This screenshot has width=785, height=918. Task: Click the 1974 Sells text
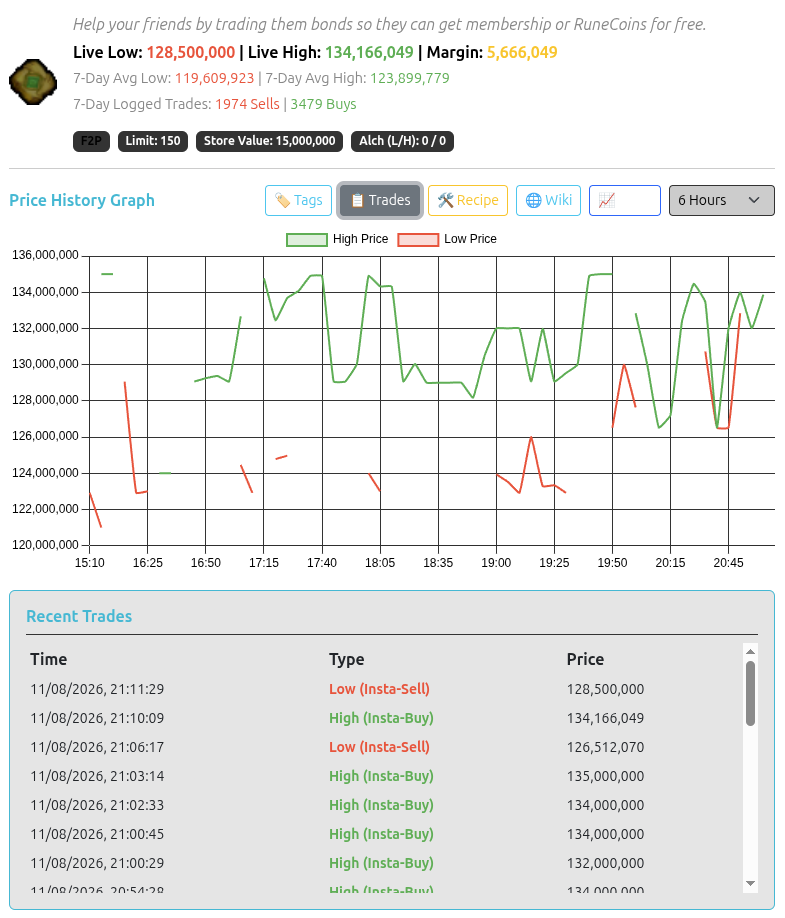248,104
